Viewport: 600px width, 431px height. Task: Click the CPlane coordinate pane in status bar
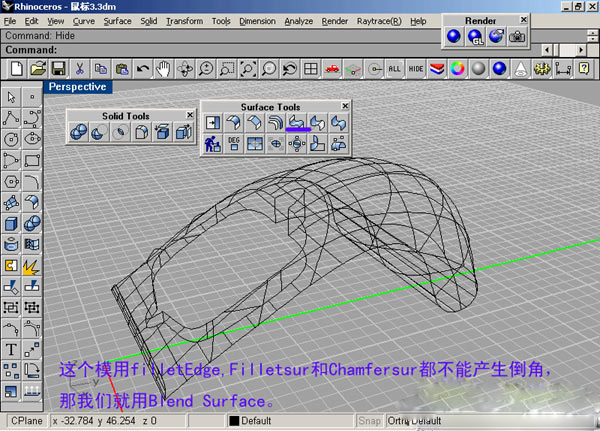click(25, 421)
